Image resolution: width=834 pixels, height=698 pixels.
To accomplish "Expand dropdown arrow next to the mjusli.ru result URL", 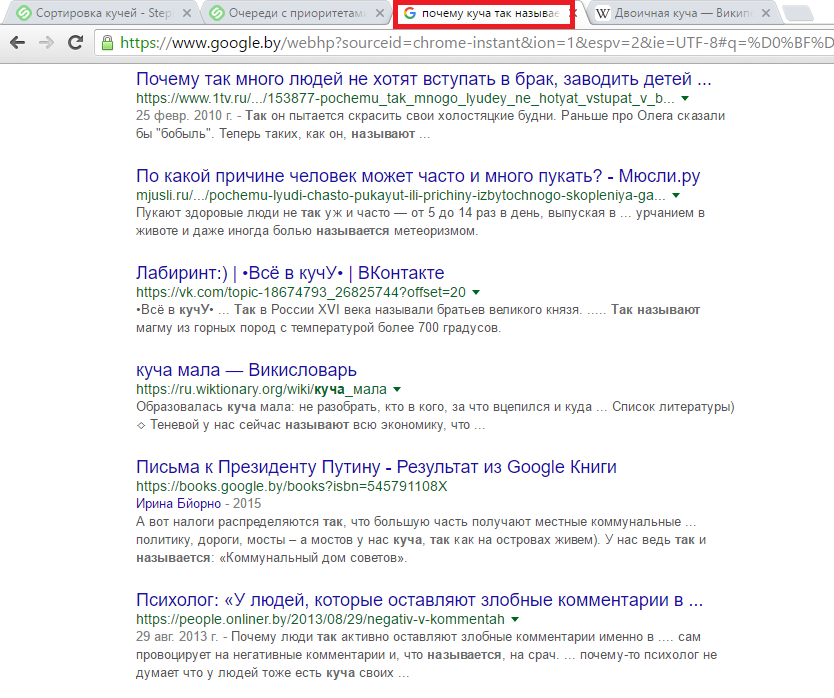I will pyautogui.click(x=676, y=196).
